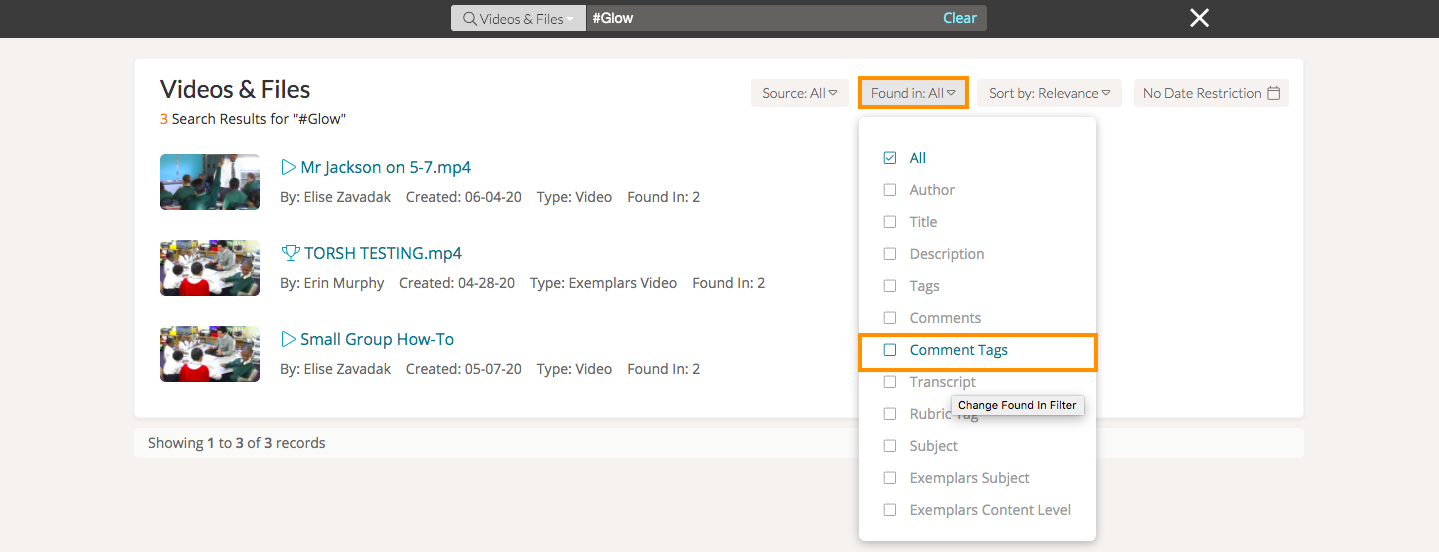The image size is (1439, 552).
Task: Click the magnifying glass search icon
Action: coord(469,19)
